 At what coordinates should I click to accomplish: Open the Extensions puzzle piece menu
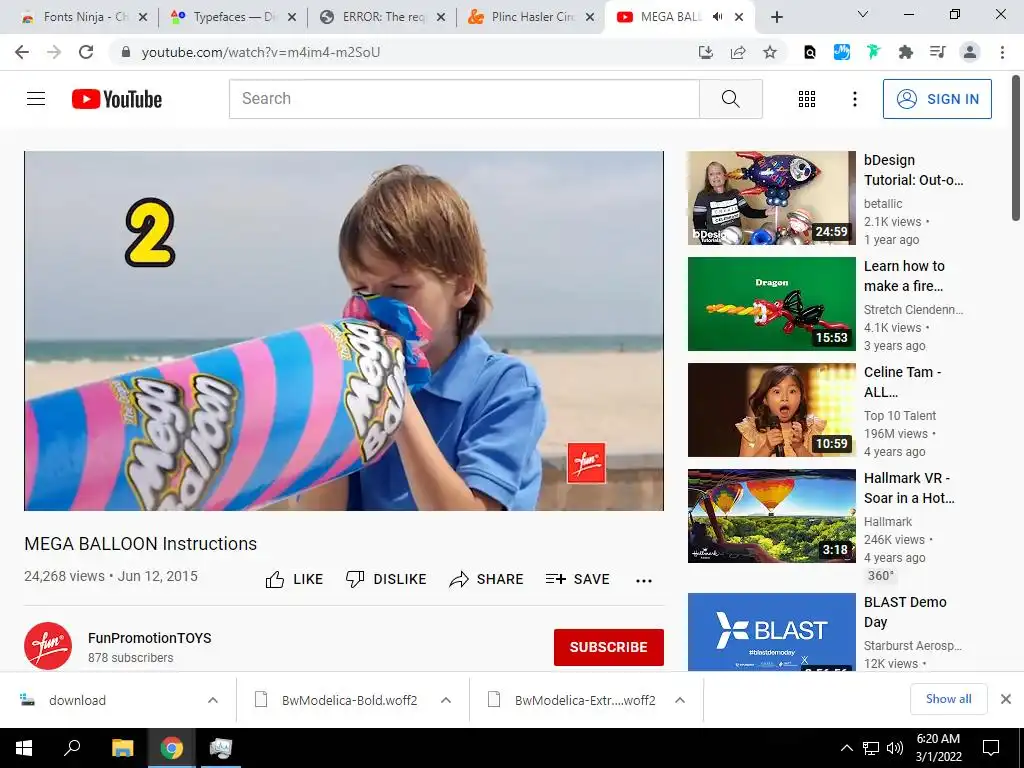[905, 52]
